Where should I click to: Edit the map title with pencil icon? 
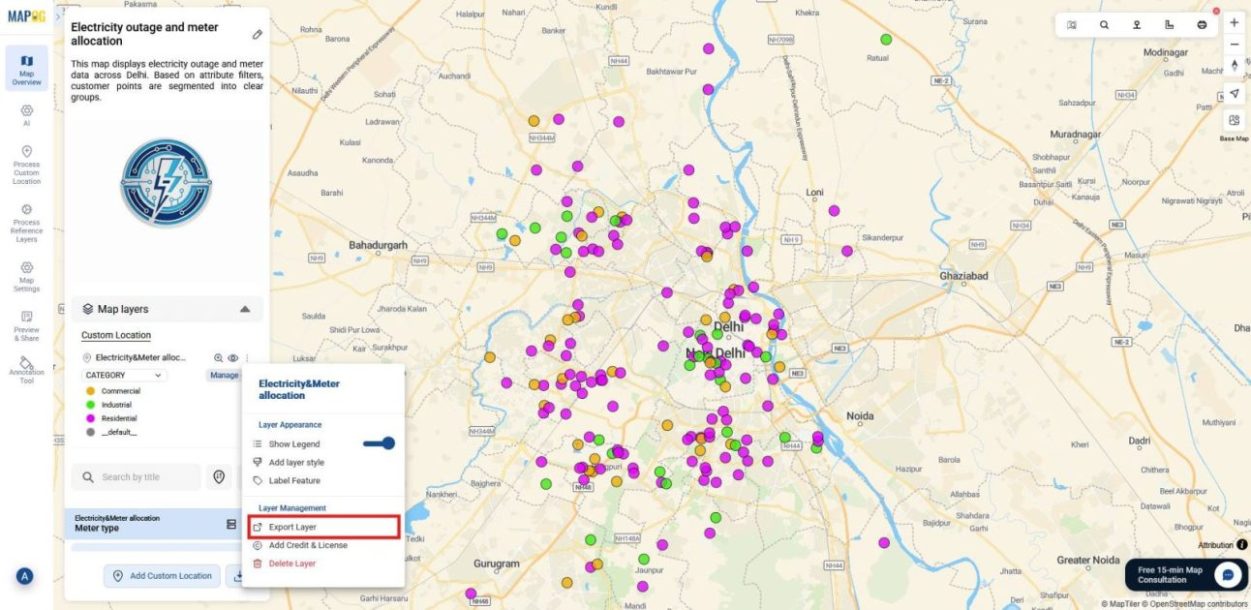pyautogui.click(x=257, y=34)
